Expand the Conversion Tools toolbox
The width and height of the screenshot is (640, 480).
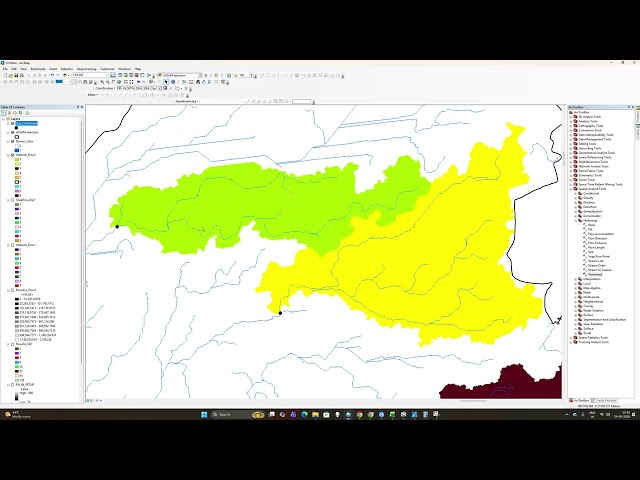pos(571,130)
